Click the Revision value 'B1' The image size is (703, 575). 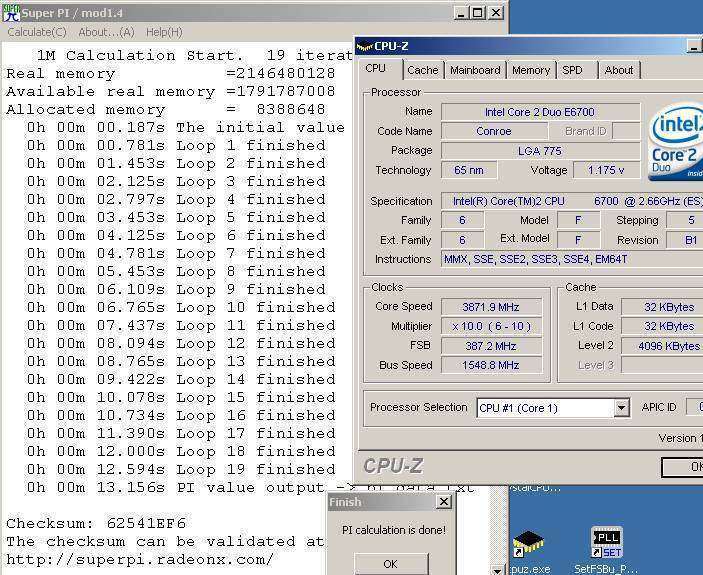(x=685, y=240)
